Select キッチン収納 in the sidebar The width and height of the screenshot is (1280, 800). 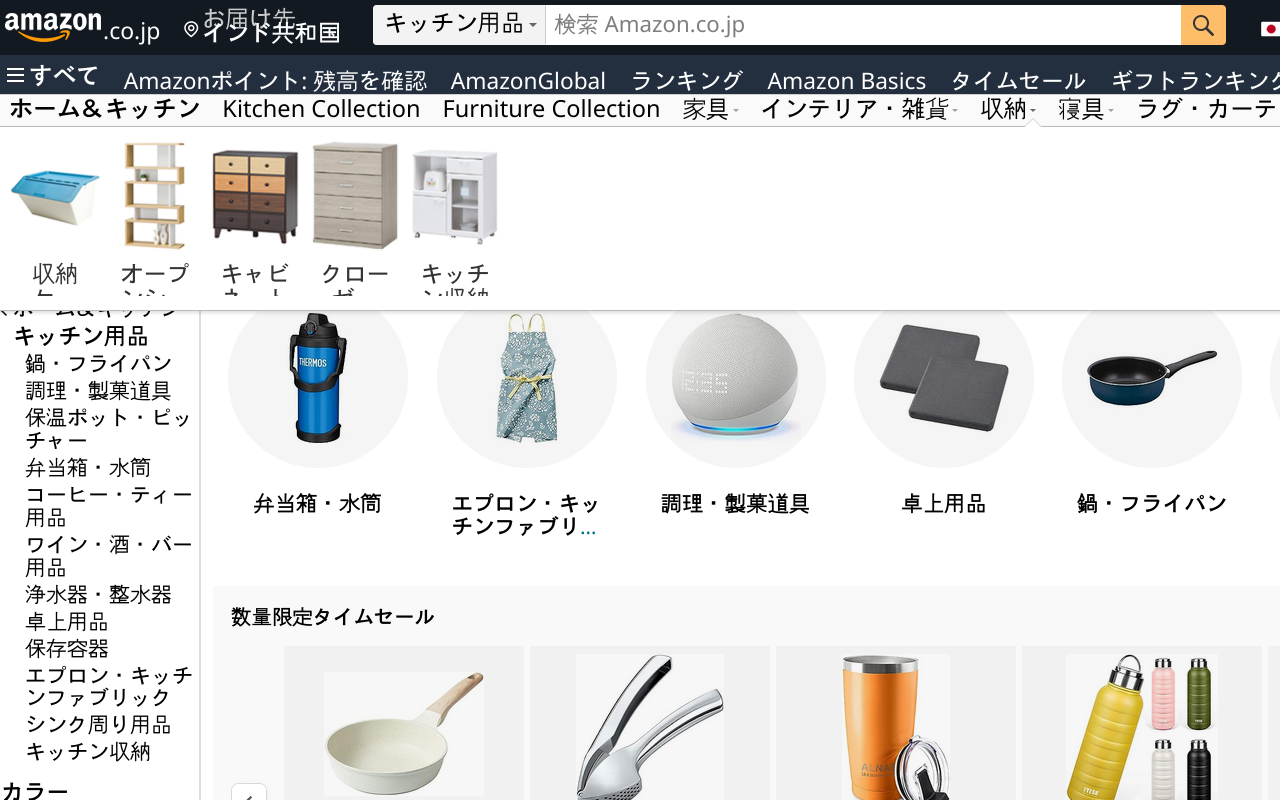coord(88,751)
